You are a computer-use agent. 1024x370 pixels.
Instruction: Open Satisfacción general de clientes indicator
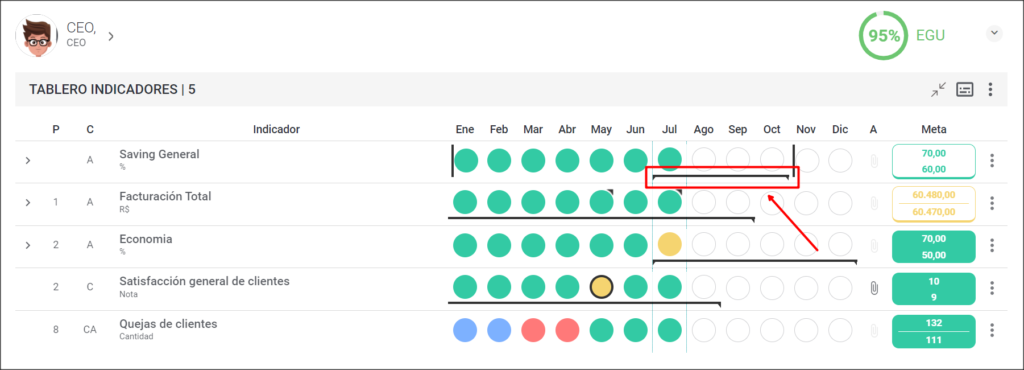pos(204,281)
